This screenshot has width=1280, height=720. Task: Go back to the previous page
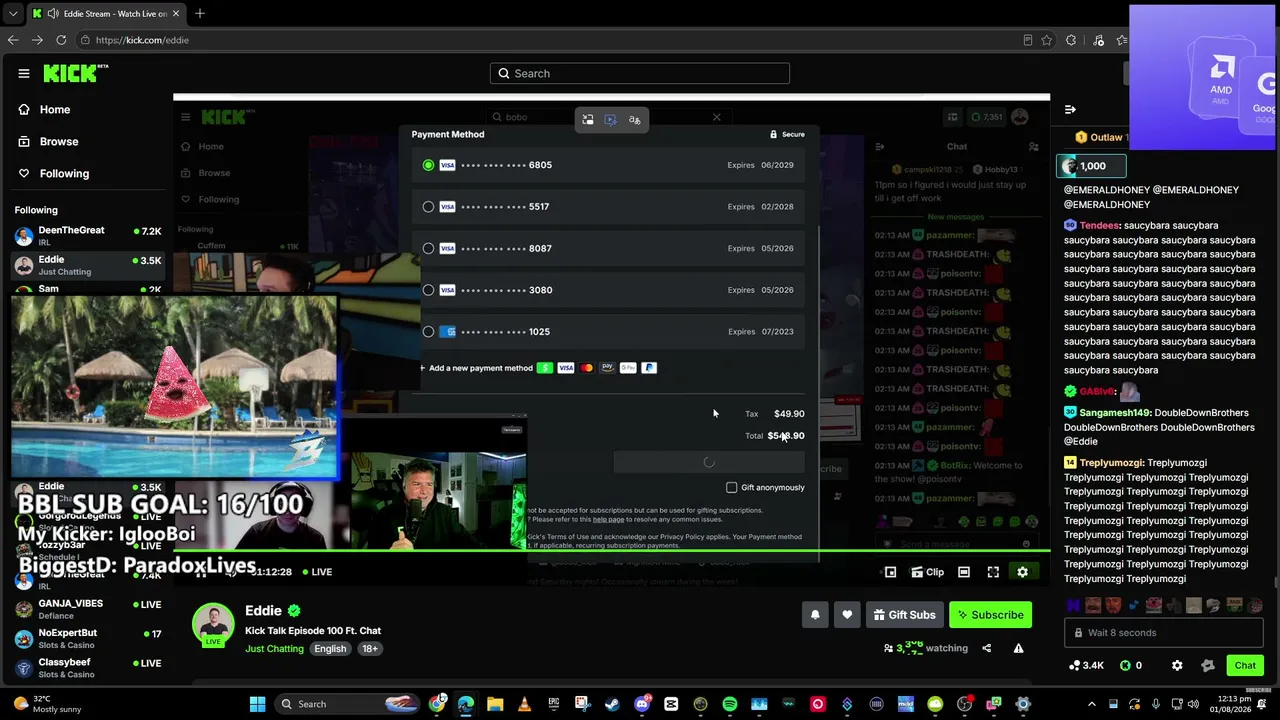[13, 40]
